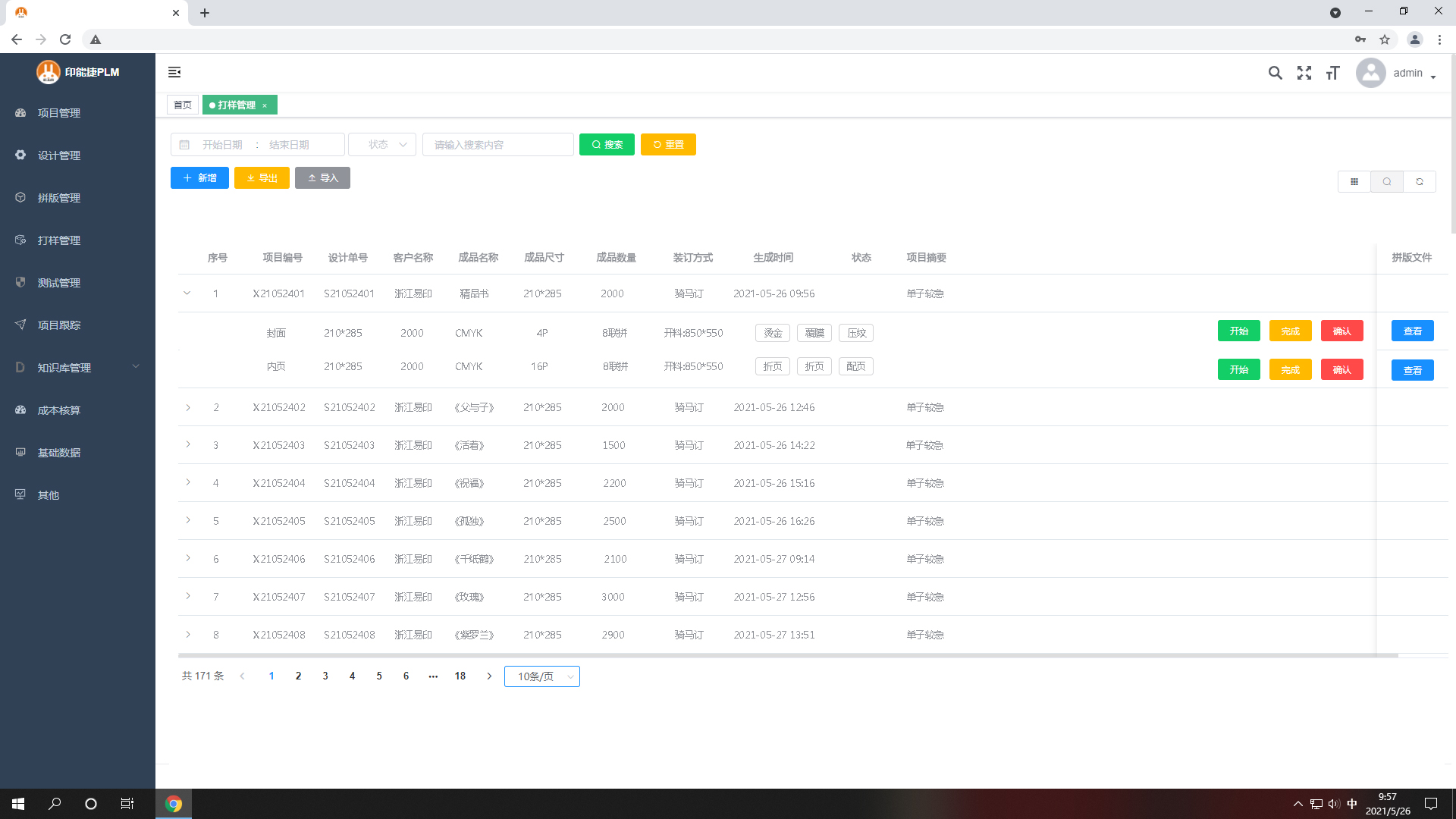Open the Chrome icon in the taskbar
Image resolution: width=1456 pixels, height=819 pixels.
pyautogui.click(x=174, y=804)
